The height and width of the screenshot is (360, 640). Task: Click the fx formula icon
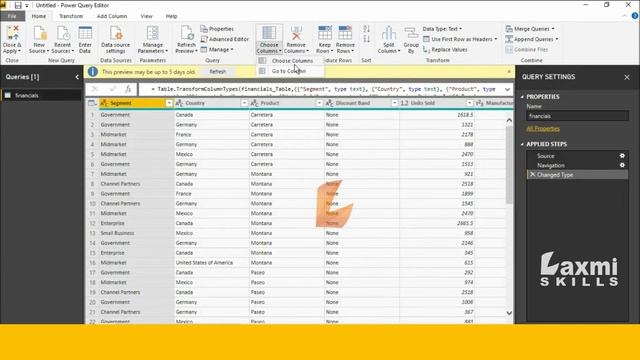[128, 89]
